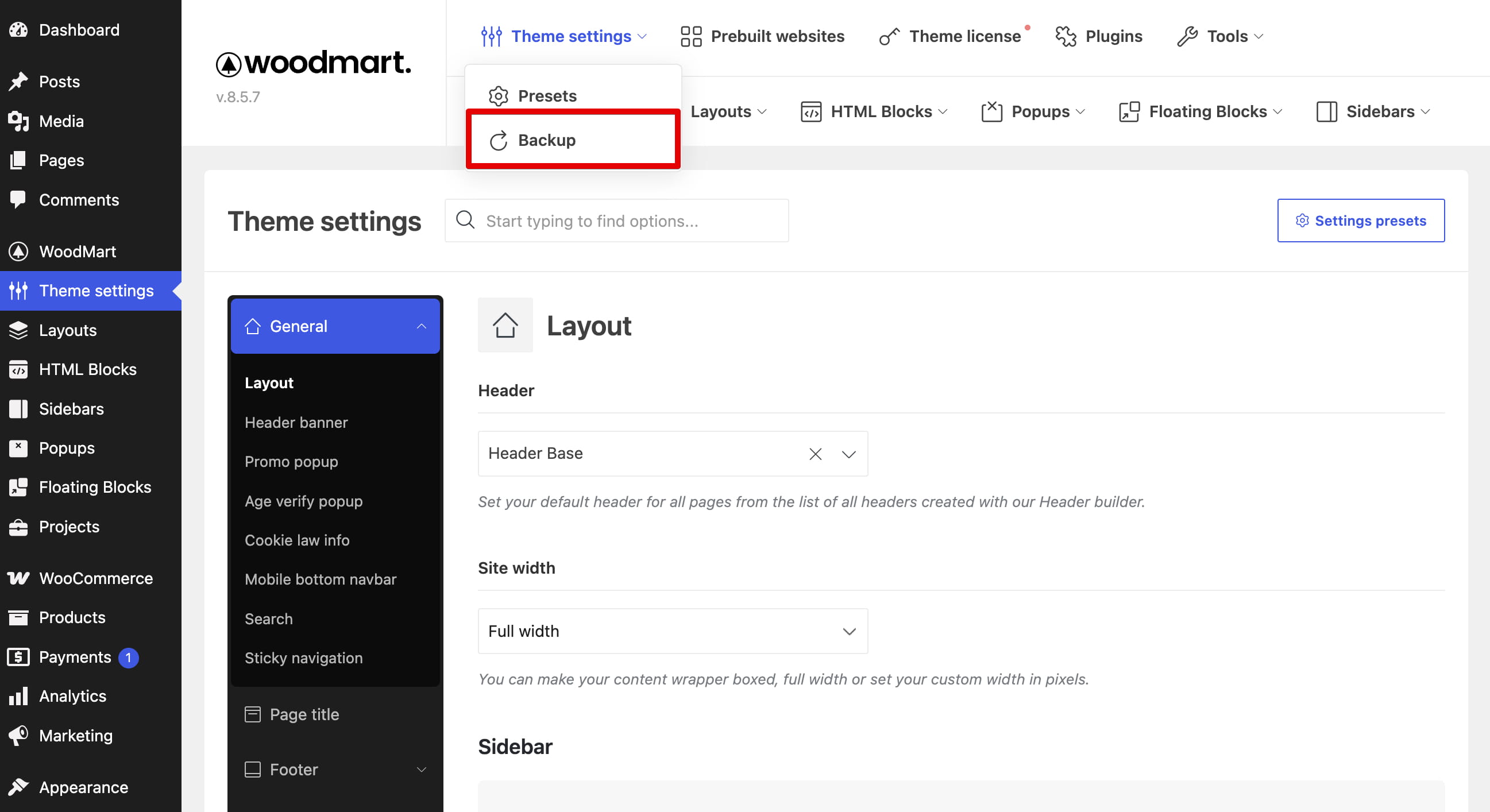Open the Layouts top bar dropdown

(x=729, y=111)
